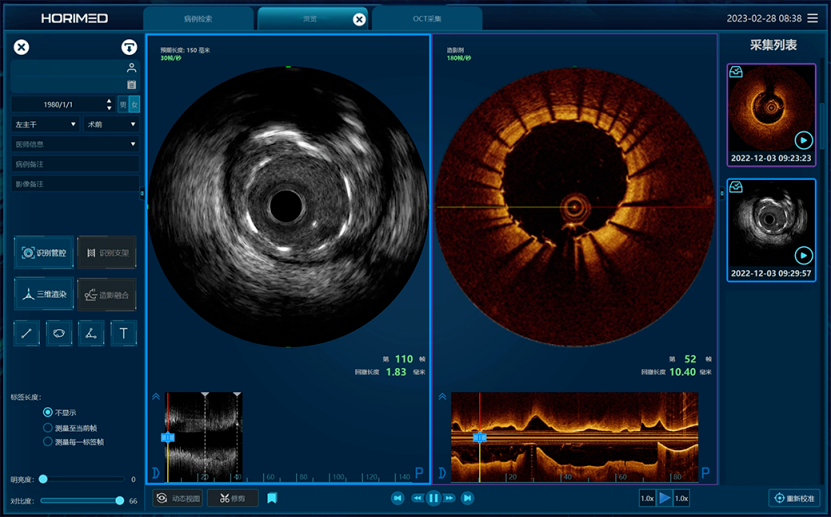Image resolution: width=831 pixels, height=517 pixels.
Task: Select the ellipse area measurement tool
Action: coord(59,333)
